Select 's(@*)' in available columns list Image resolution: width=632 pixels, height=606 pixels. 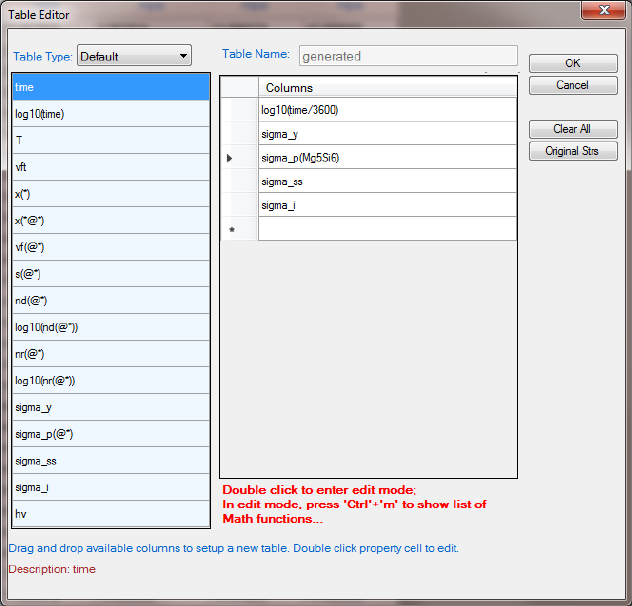[111, 274]
